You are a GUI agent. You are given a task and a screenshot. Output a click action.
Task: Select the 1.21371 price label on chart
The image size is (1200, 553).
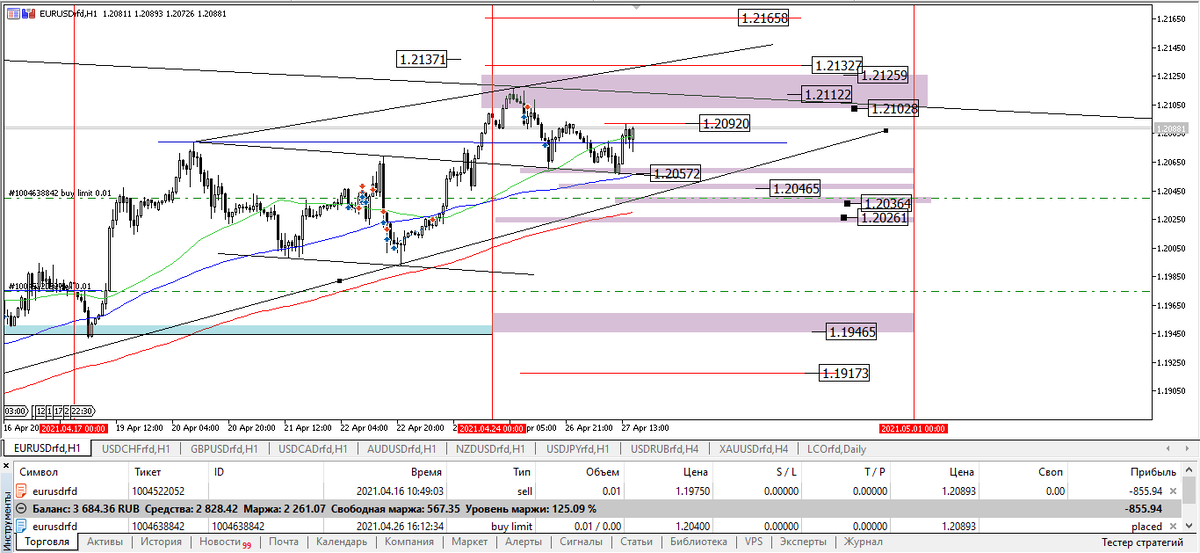[422, 59]
